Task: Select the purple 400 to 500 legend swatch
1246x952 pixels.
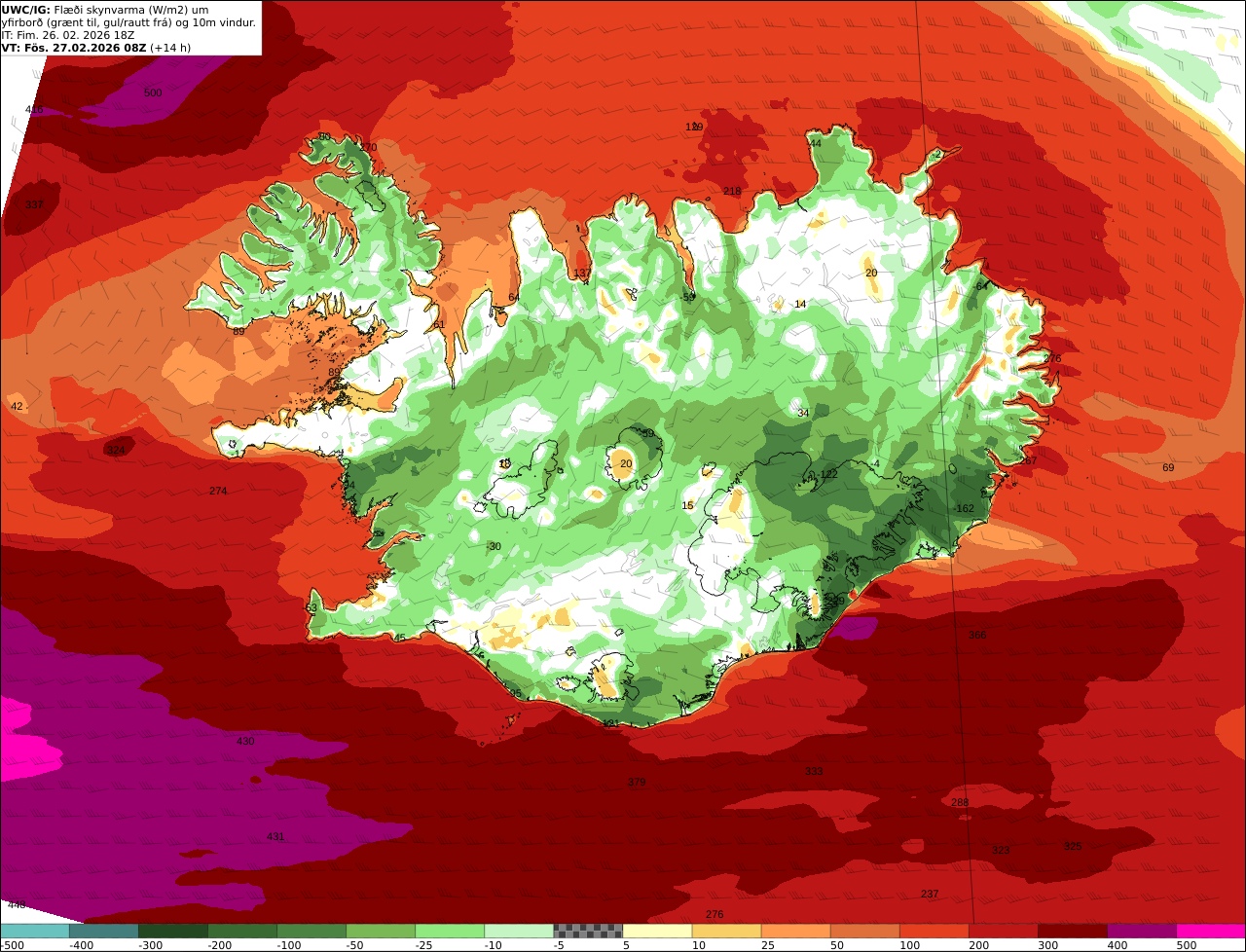Action: coord(1141,931)
